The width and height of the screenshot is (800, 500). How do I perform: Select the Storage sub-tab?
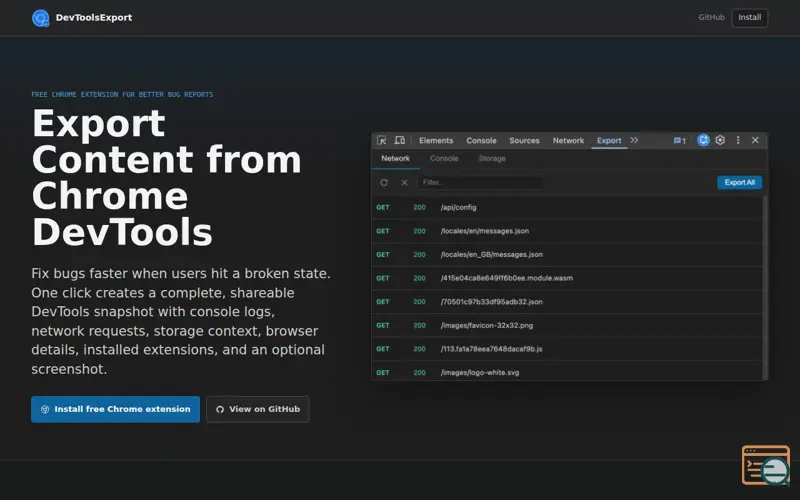492,159
